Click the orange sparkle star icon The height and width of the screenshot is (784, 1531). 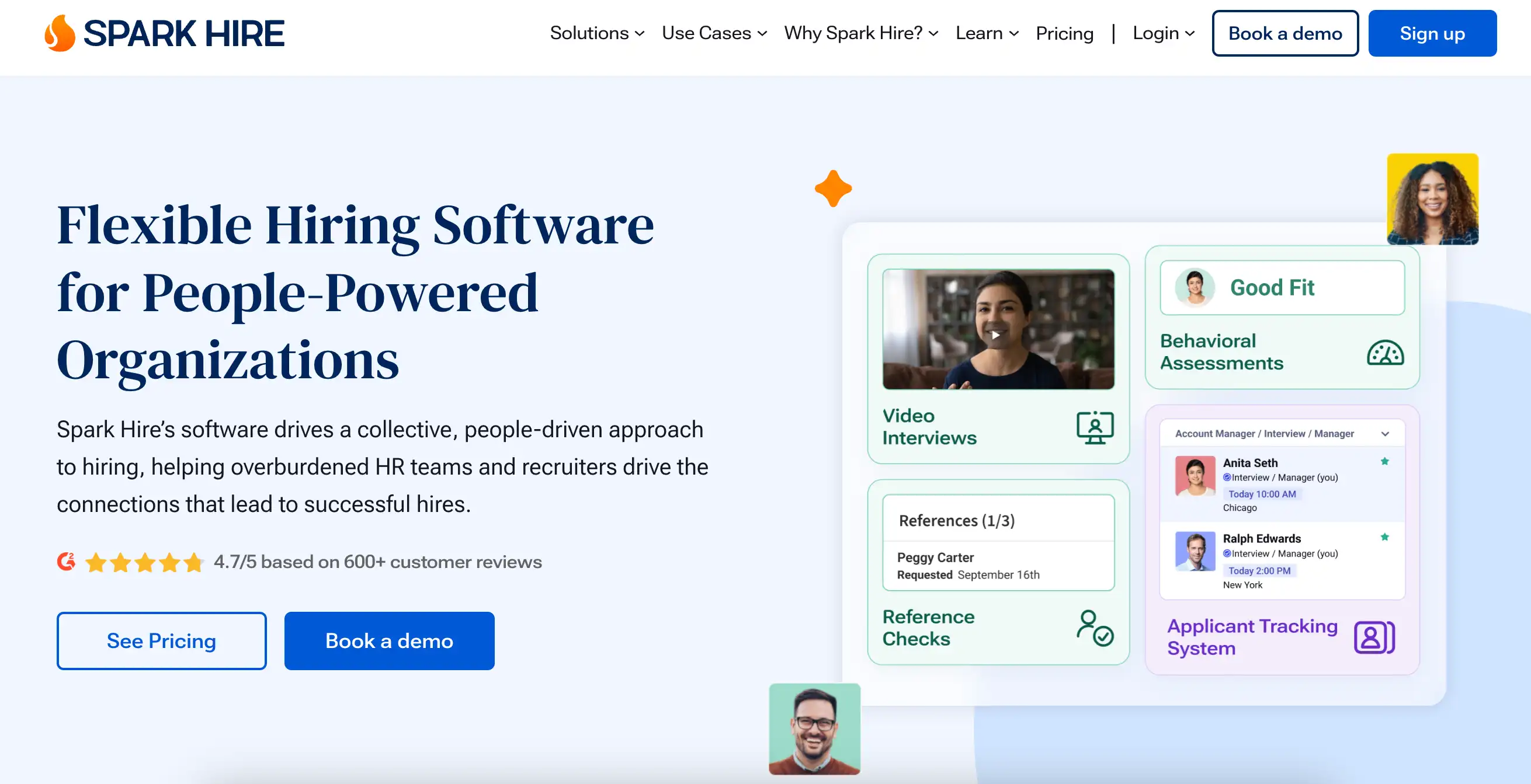833,189
